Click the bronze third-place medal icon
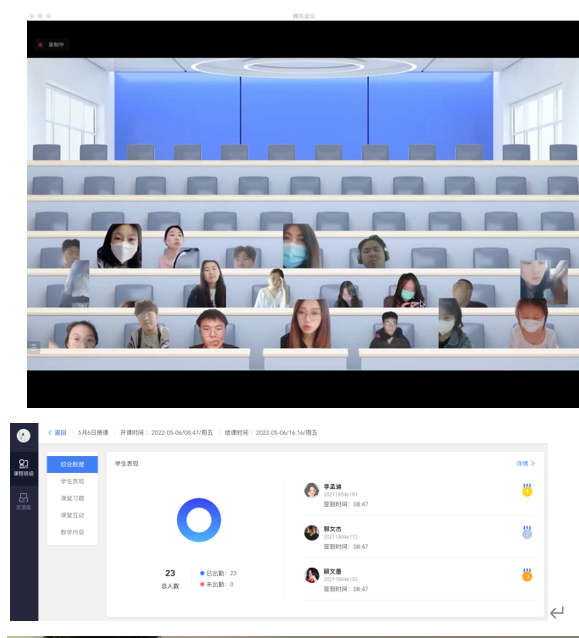This screenshot has width=579, height=638. point(527,575)
